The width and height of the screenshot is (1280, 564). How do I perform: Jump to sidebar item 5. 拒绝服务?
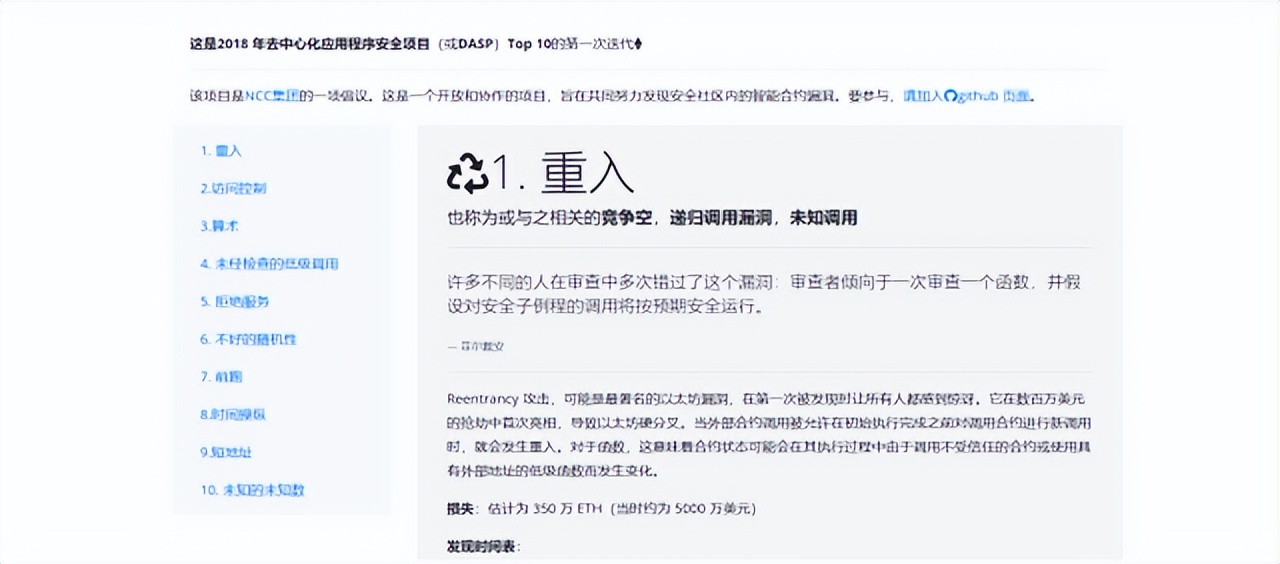(x=234, y=301)
